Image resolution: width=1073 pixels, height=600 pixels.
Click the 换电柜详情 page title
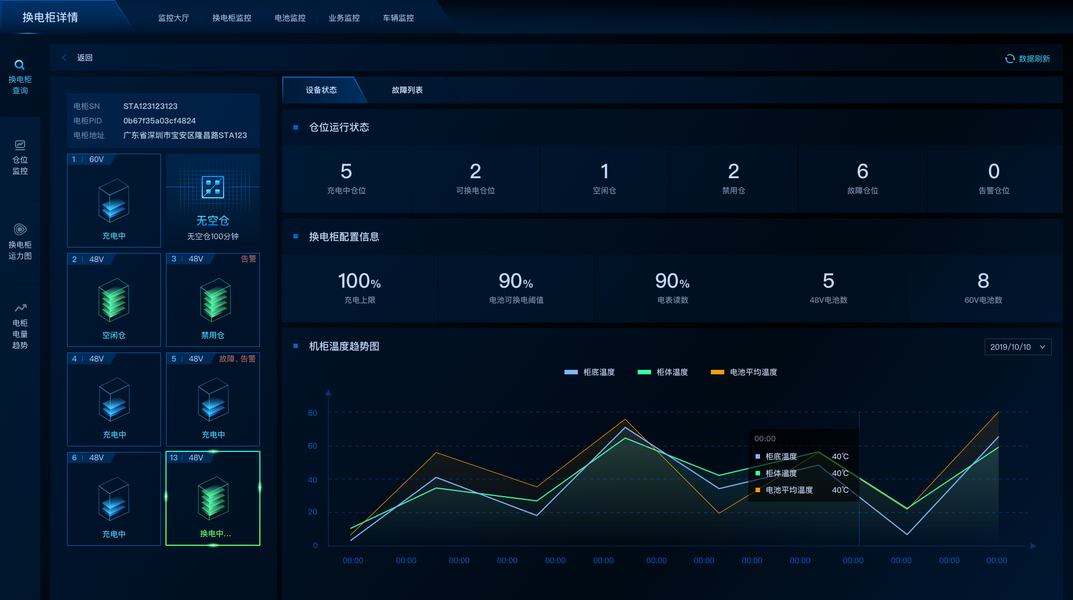(x=50, y=17)
